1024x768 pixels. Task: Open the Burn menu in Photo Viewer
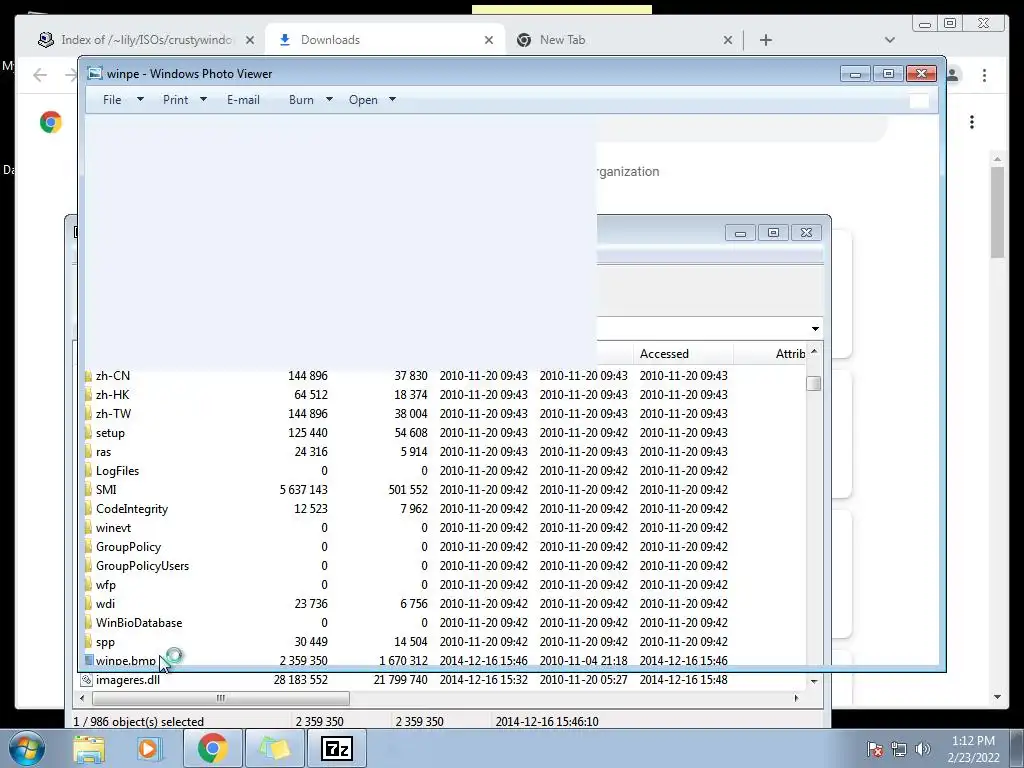point(301,100)
